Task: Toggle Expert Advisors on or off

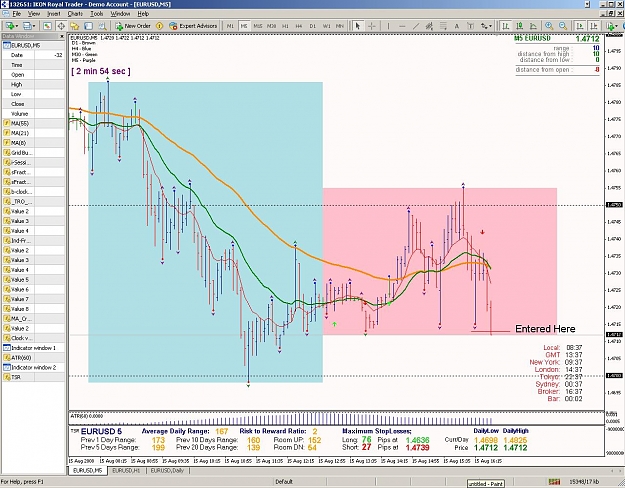Action: [x=193, y=26]
